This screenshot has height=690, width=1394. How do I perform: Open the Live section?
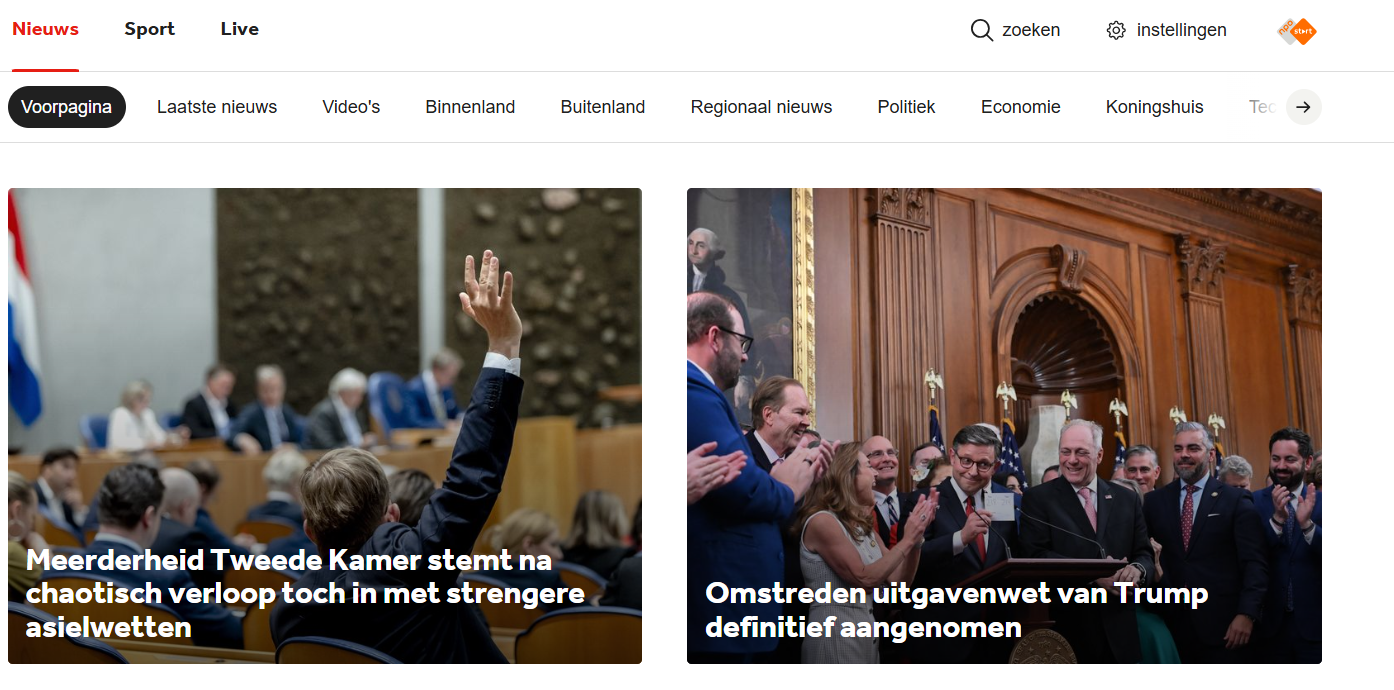[240, 29]
